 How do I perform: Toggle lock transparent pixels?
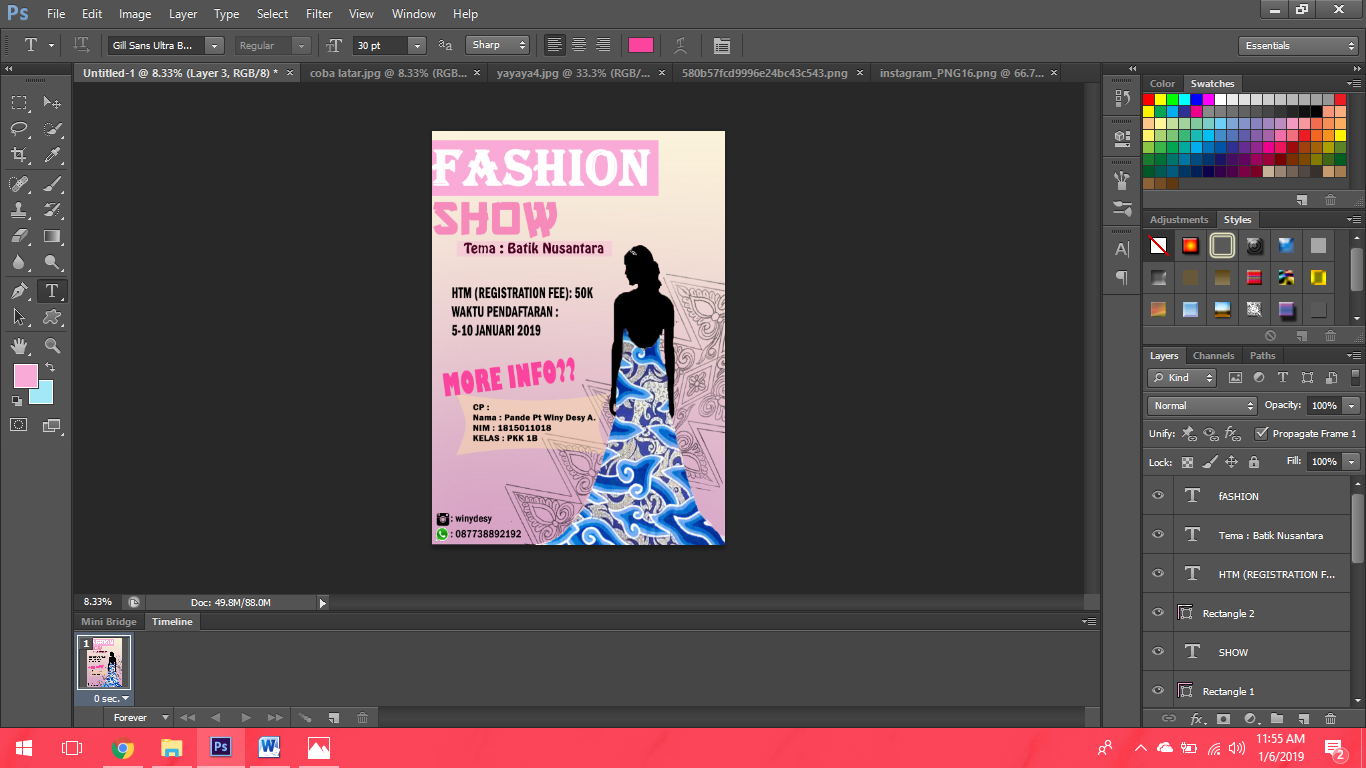(1187, 462)
